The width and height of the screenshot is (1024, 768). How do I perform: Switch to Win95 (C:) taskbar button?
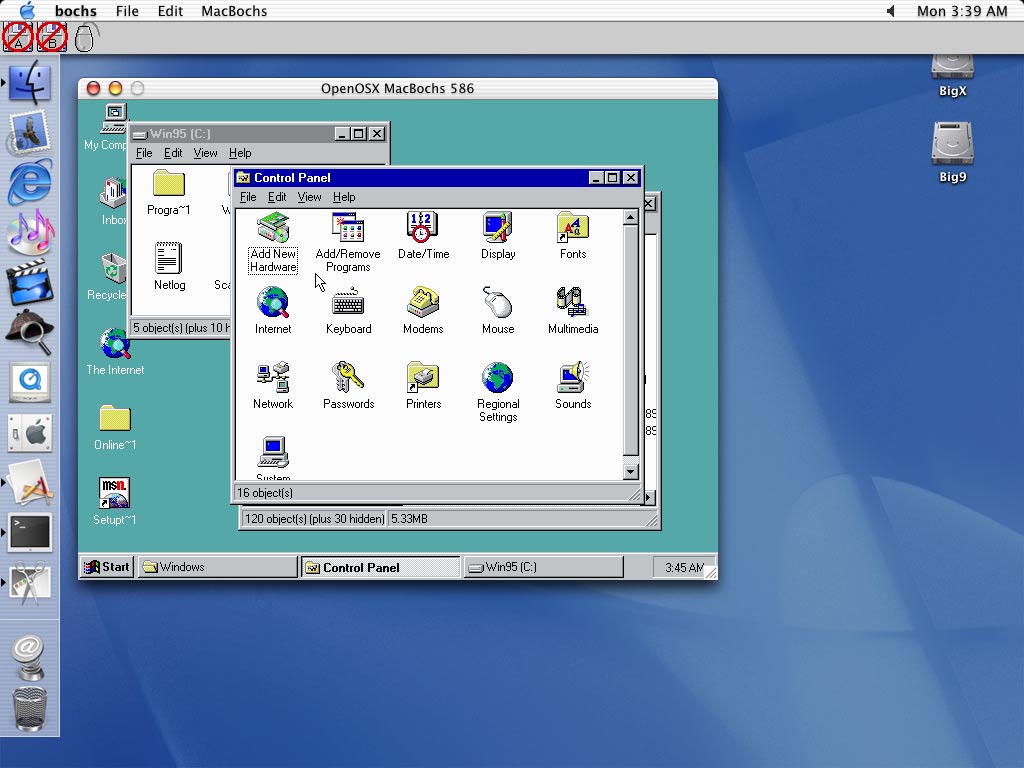click(x=543, y=567)
